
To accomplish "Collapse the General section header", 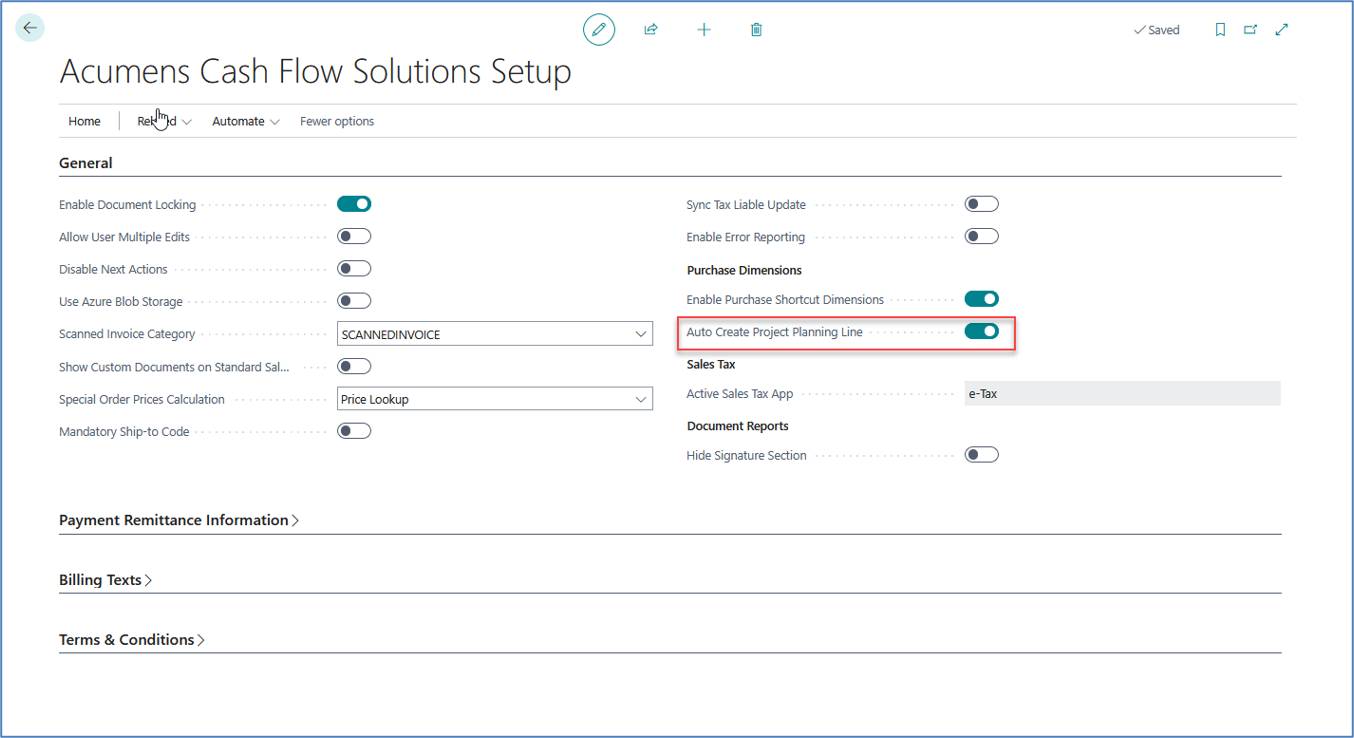I will coord(86,163).
